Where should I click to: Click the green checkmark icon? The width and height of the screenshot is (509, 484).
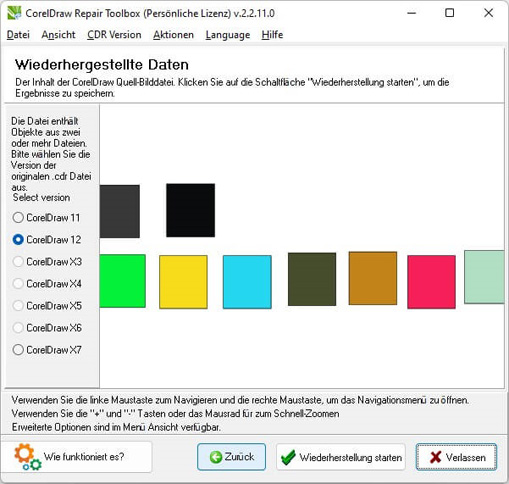coord(288,457)
